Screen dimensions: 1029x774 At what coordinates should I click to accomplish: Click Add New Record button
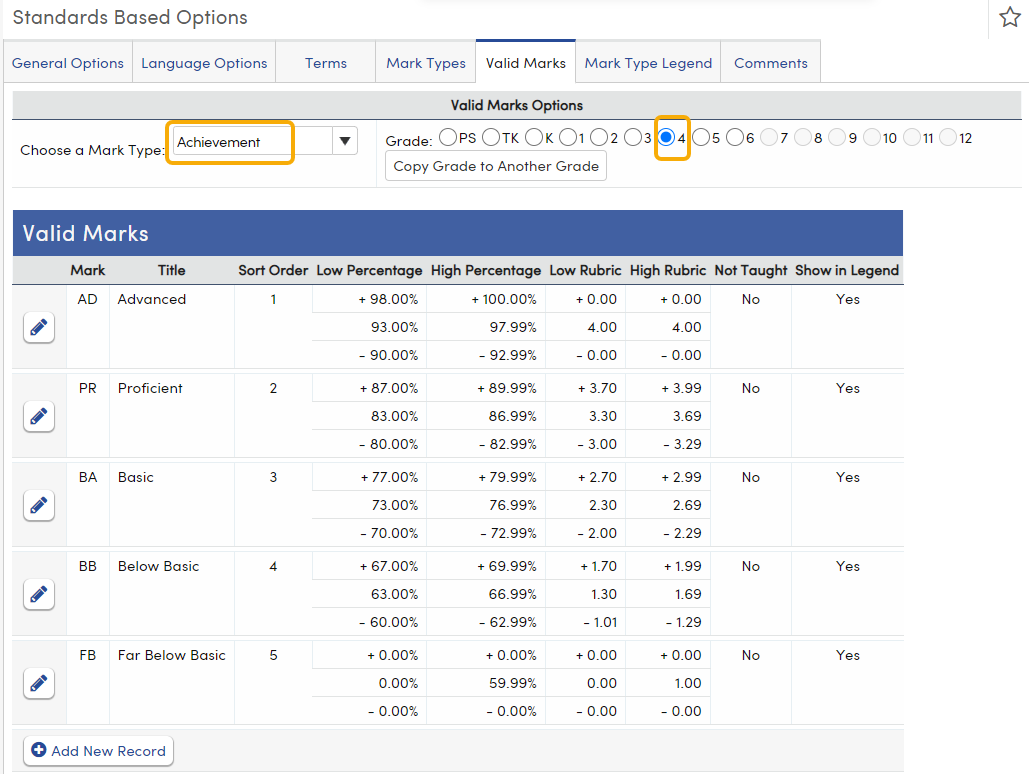click(x=98, y=750)
